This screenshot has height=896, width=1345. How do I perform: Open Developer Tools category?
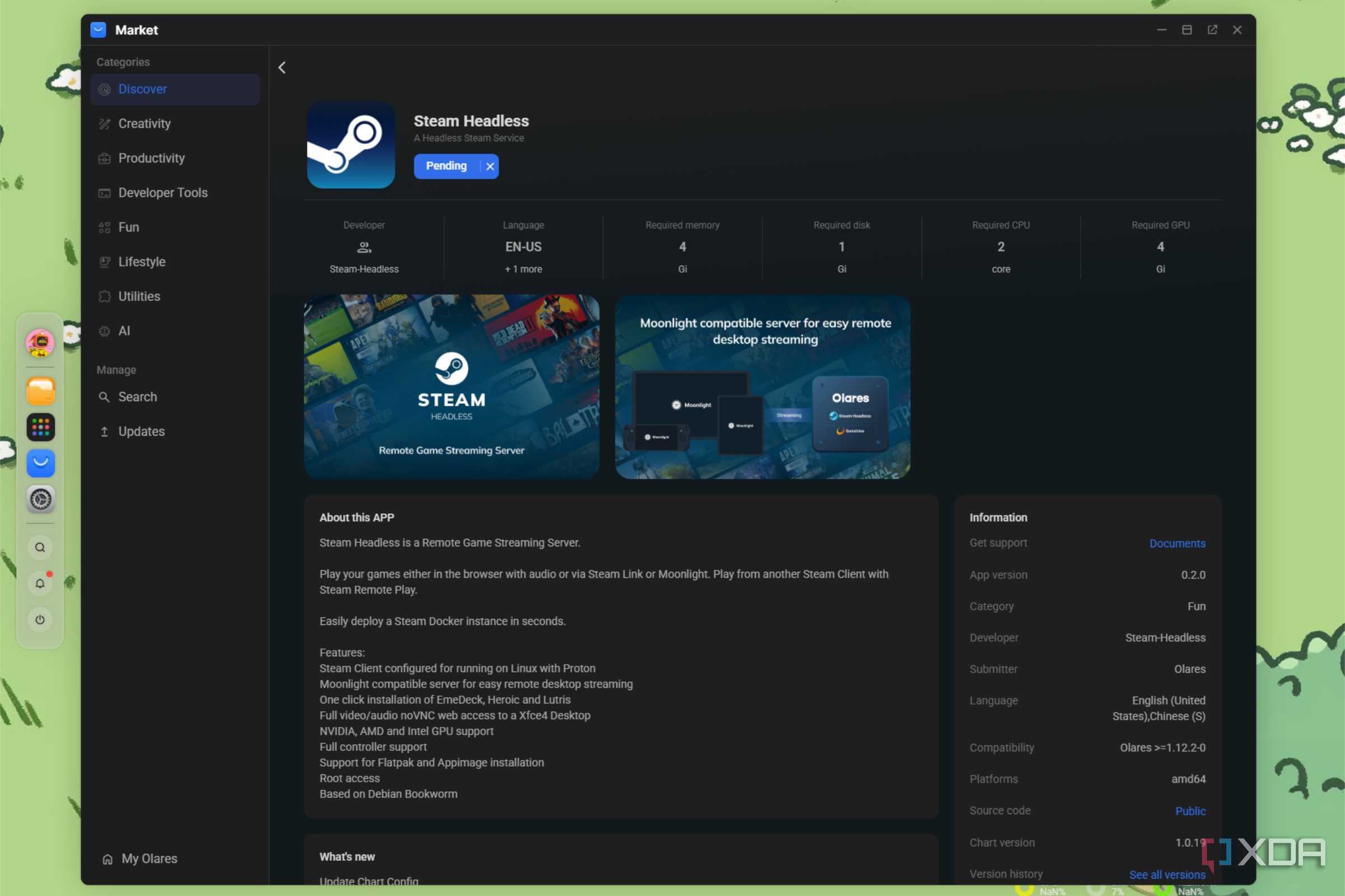tap(175, 193)
